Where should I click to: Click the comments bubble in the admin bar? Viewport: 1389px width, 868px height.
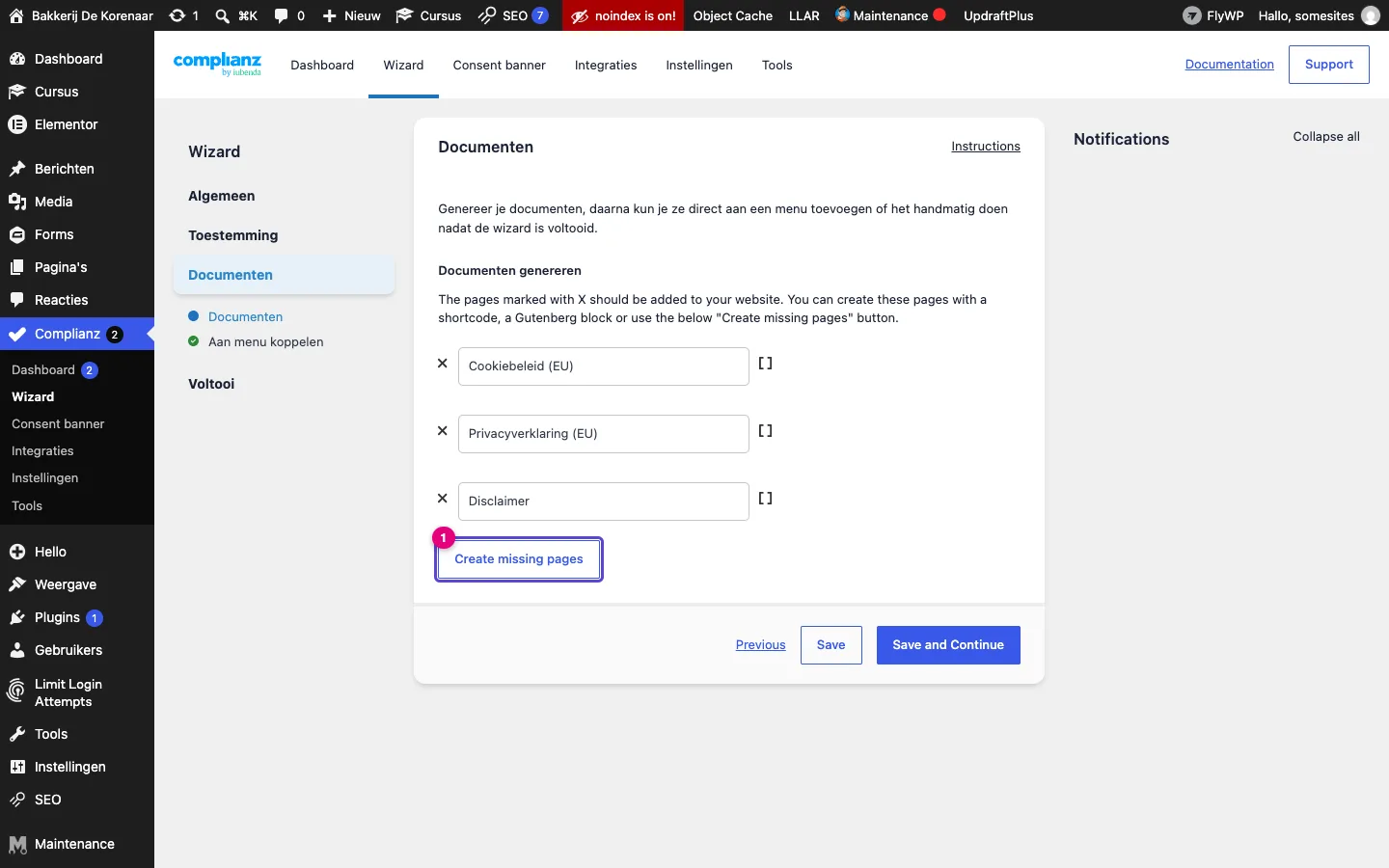point(282,15)
